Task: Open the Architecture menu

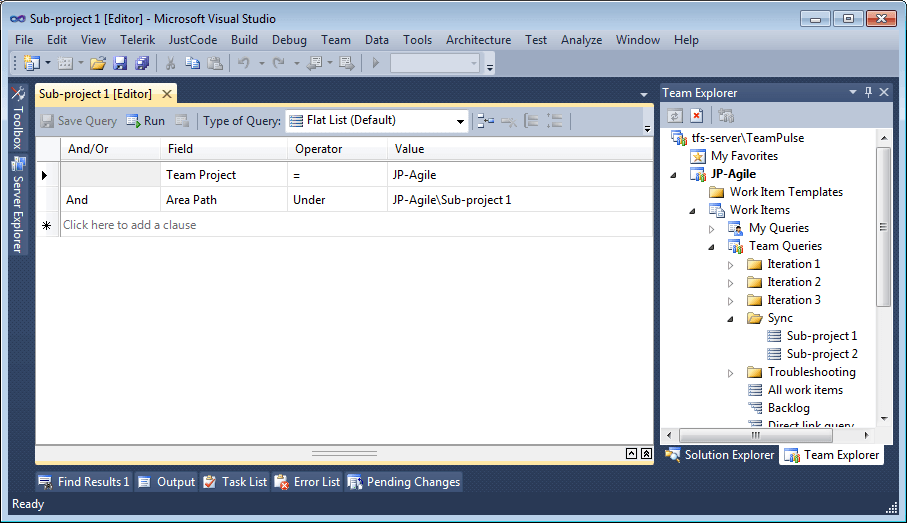Action: (x=478, y=40)
